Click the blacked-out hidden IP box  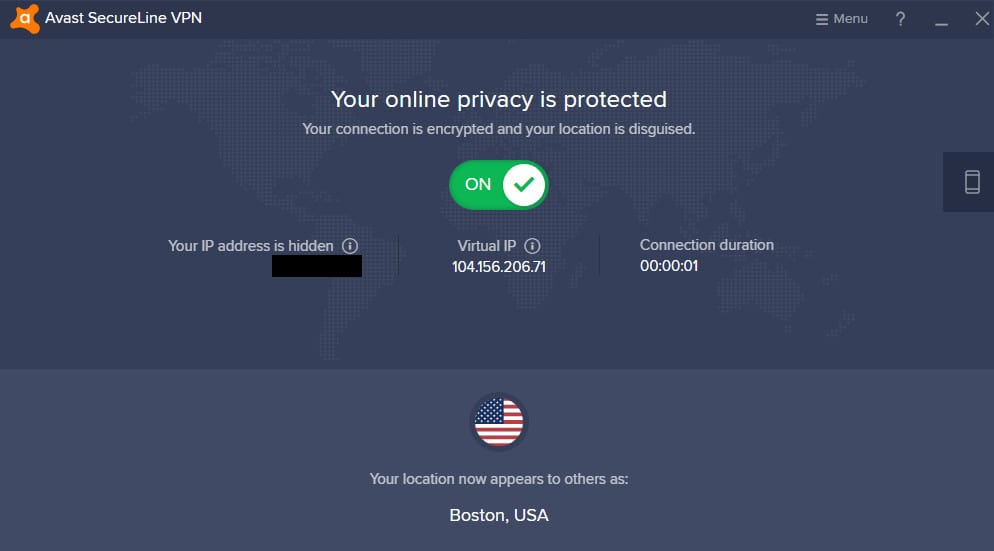point(317,266)
